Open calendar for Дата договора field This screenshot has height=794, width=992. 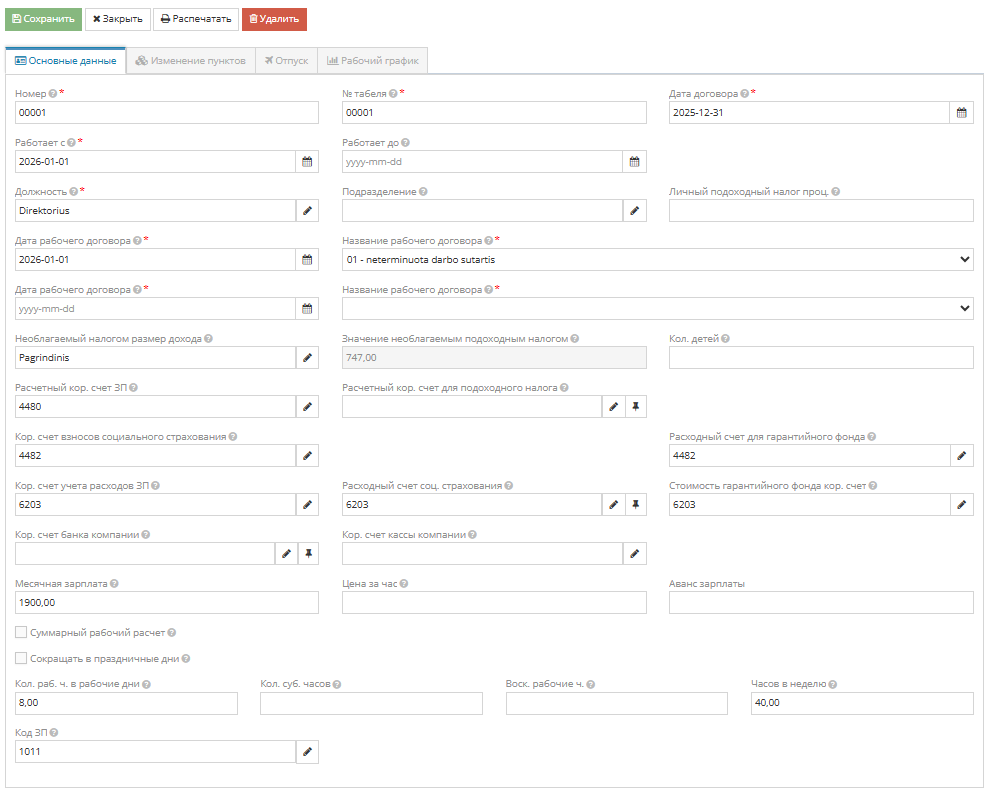[961, 113]
